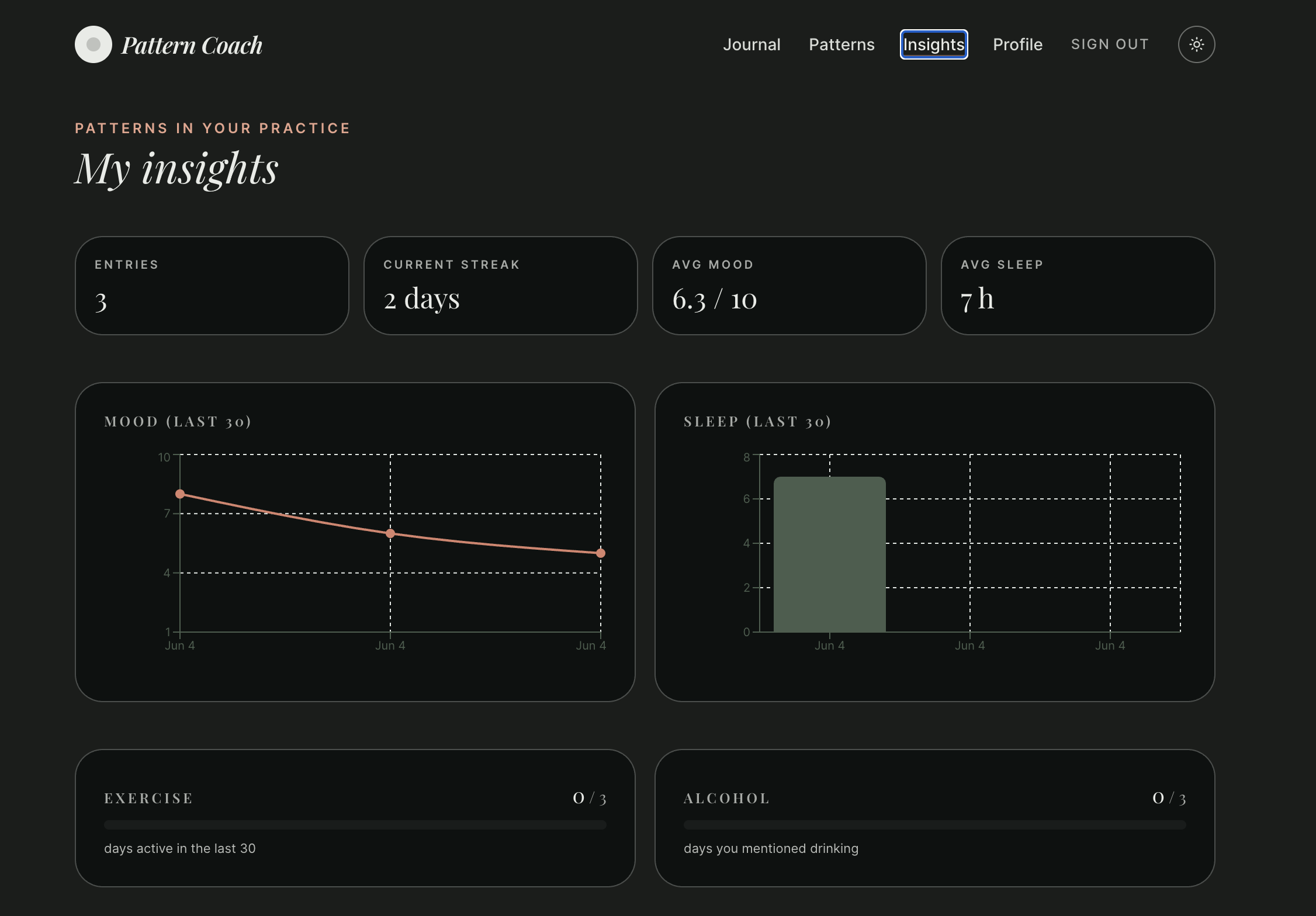The width and height of the screenshot is (1316, 916).
Task: Click the 'Alcohol' card title
Action: pyautogui.click(x=727, y=799)
